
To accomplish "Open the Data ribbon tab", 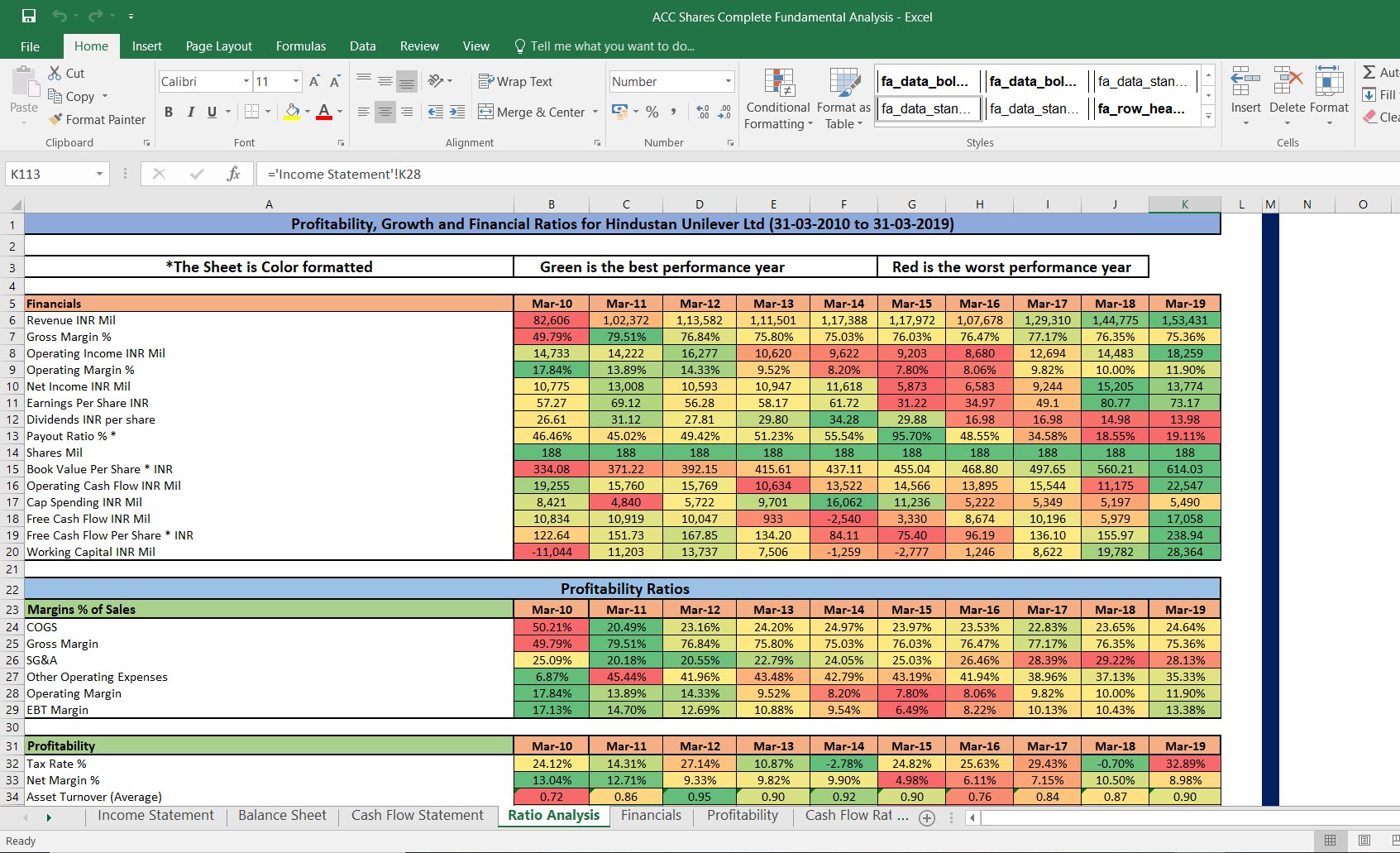I will point(363,46).
